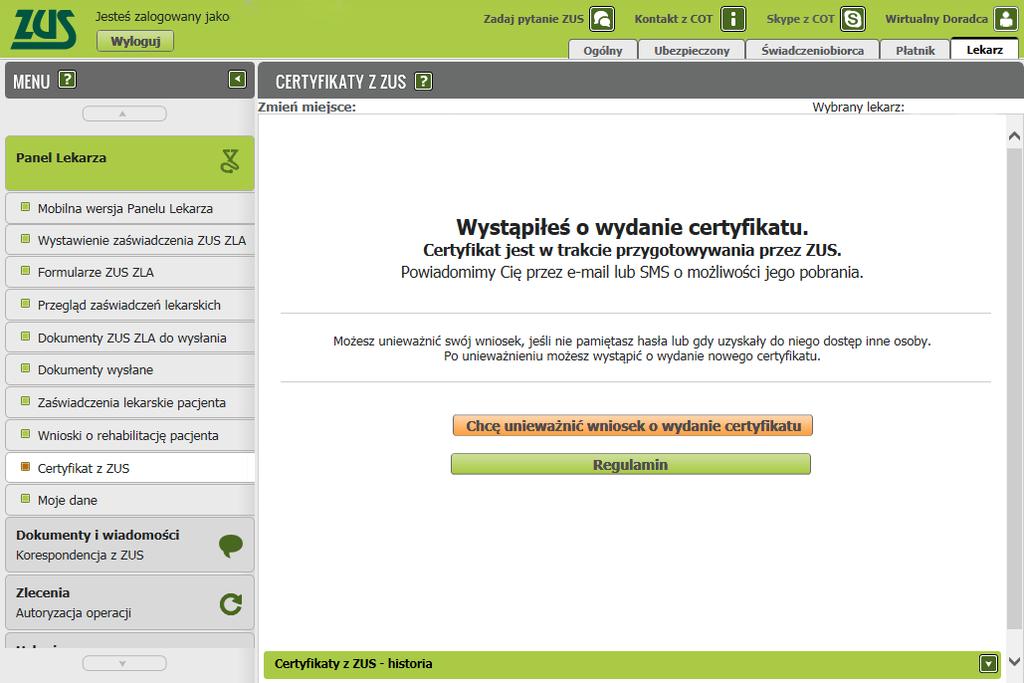Open Dokumenty wysłane menu item

(x=130, y=370)
